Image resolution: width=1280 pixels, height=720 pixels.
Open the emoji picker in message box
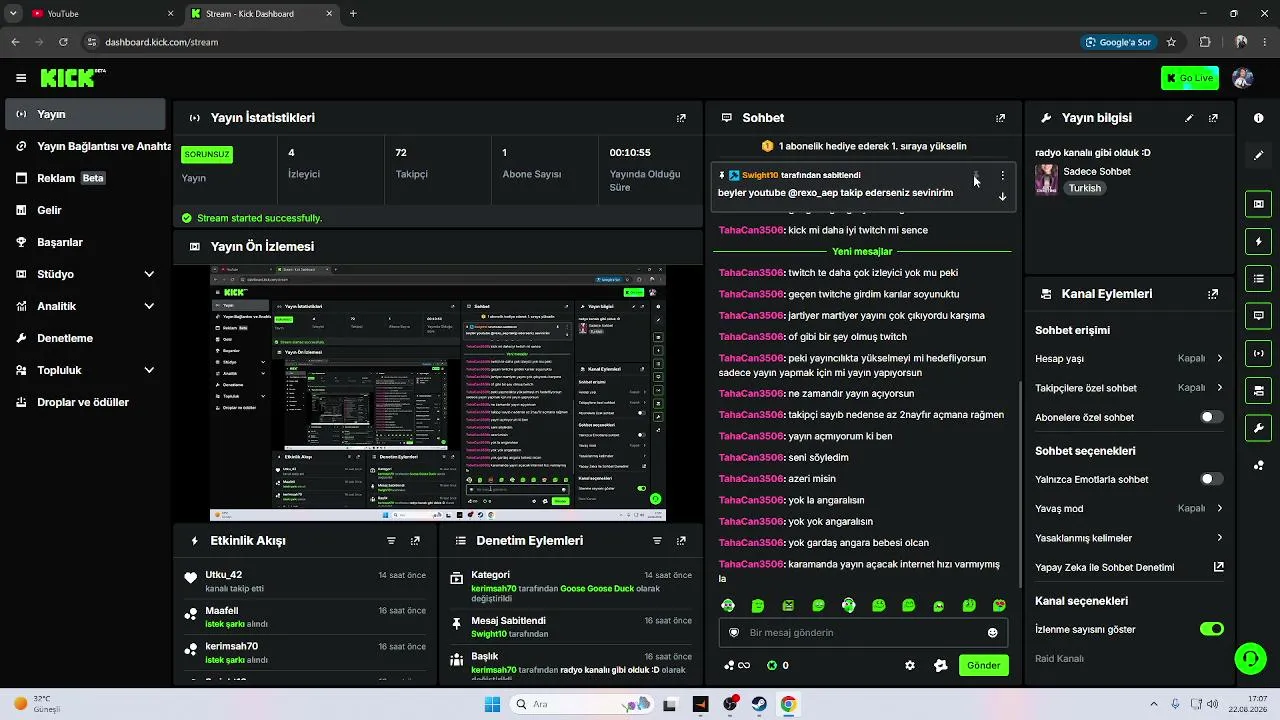(x=992, y=633)
